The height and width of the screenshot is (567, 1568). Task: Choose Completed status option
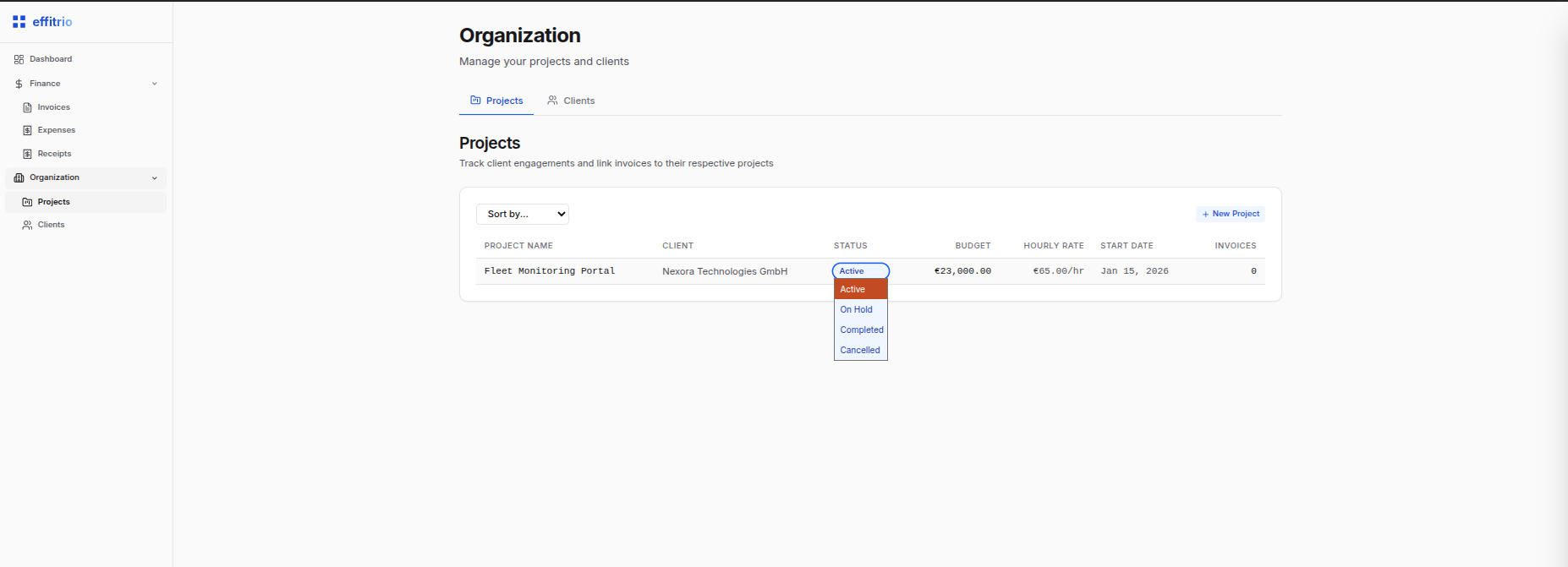[x=861, y=330]
